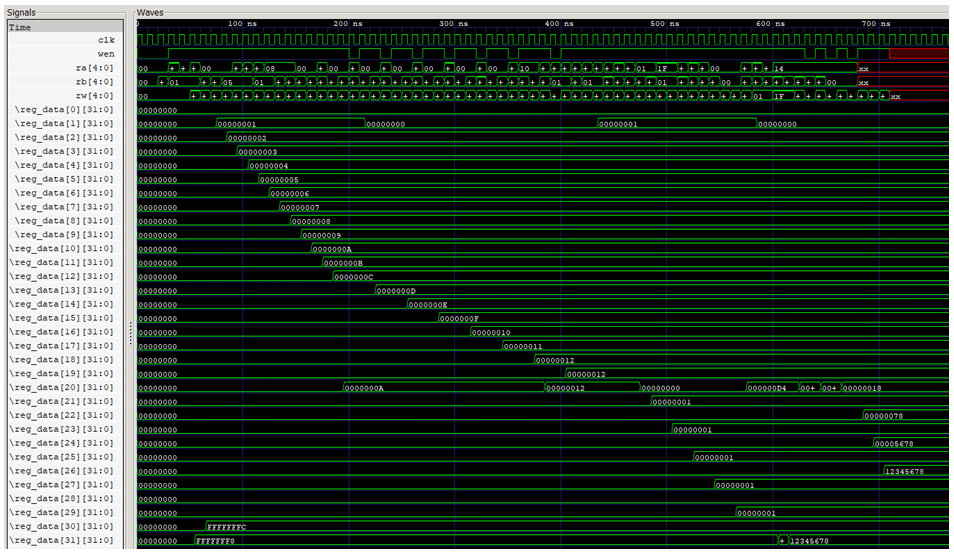Click the FFFFFFFC value on reg_data[30] waveform
This screenshot has height=553, width=954.
(x=227, y=527)
